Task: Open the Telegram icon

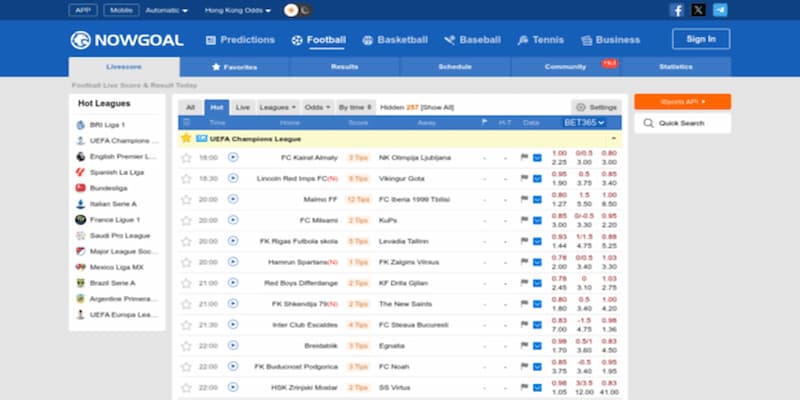Action: coord(720,10)
